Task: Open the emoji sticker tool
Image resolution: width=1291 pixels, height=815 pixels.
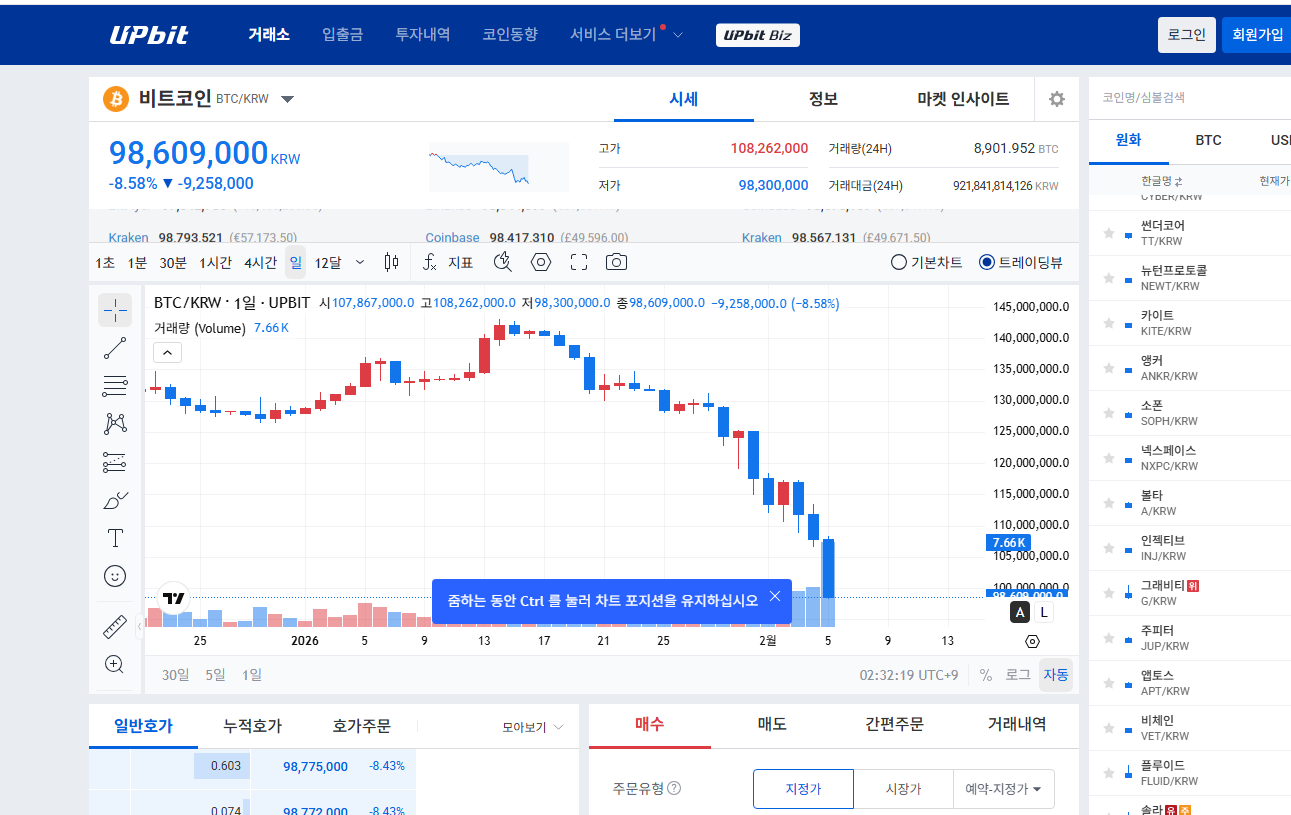Action: (115, 576)
